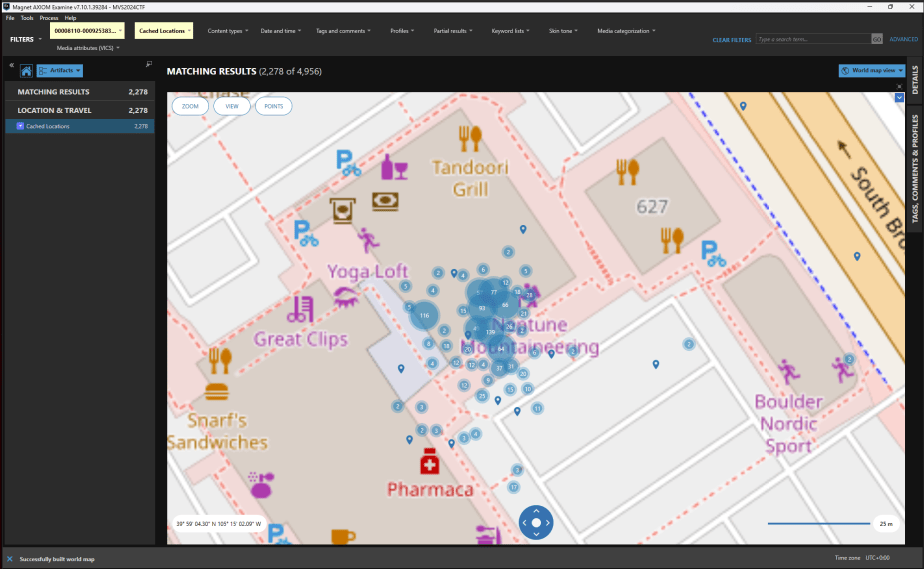Click the pin icon atop the artifacts panel
The height and width of the screenshot is (569, 924).
(149, 64)
